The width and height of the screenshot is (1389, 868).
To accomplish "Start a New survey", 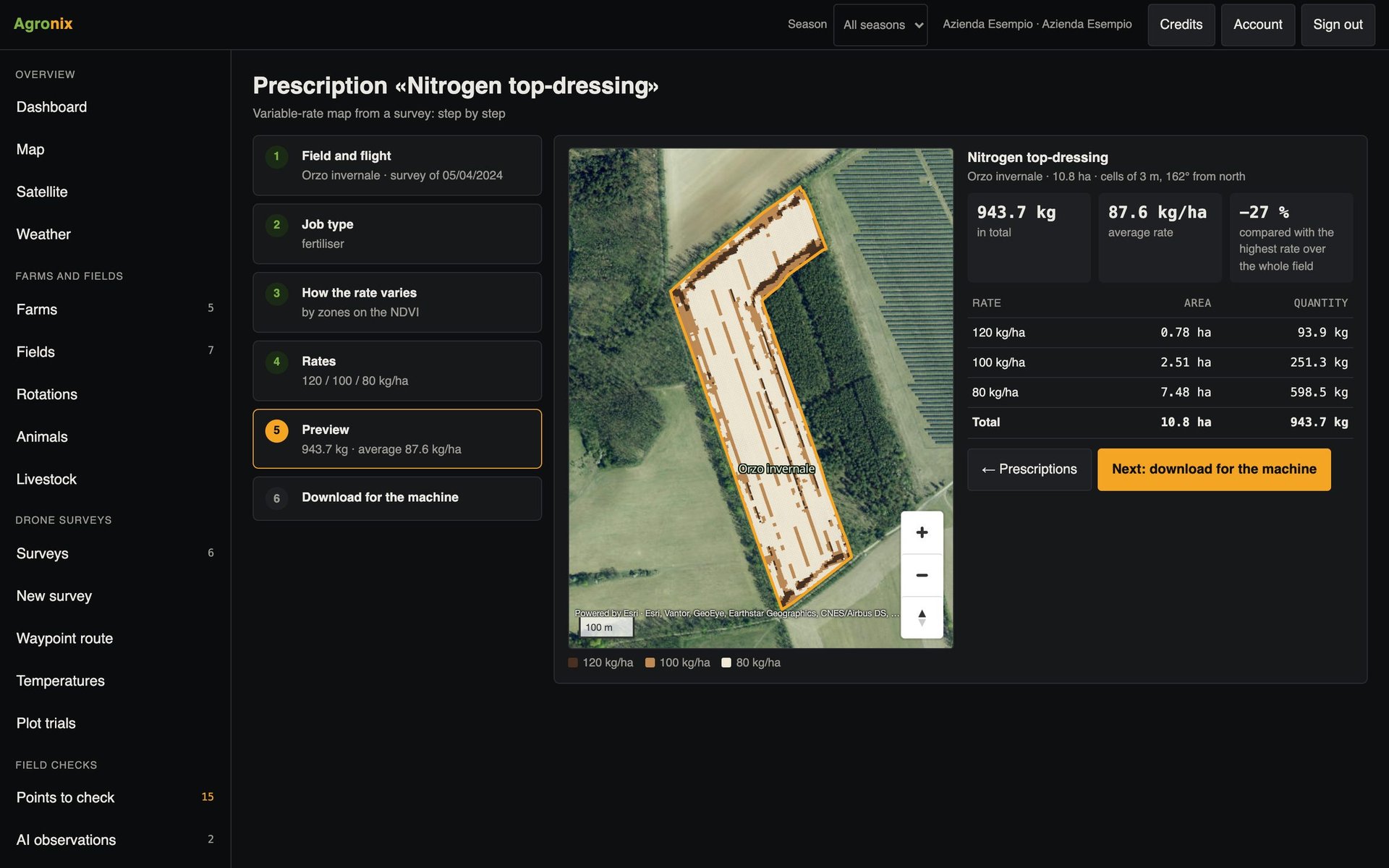I will click(x=115, y=597).
